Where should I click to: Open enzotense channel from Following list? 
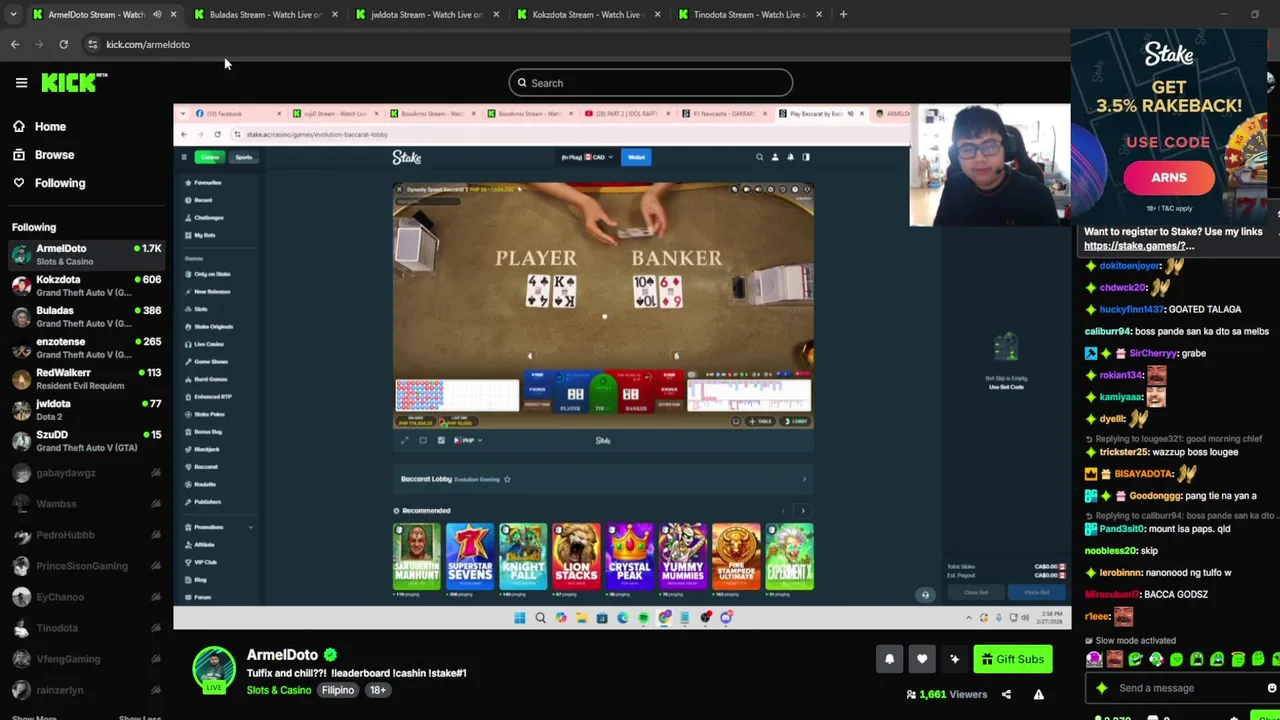86,347
